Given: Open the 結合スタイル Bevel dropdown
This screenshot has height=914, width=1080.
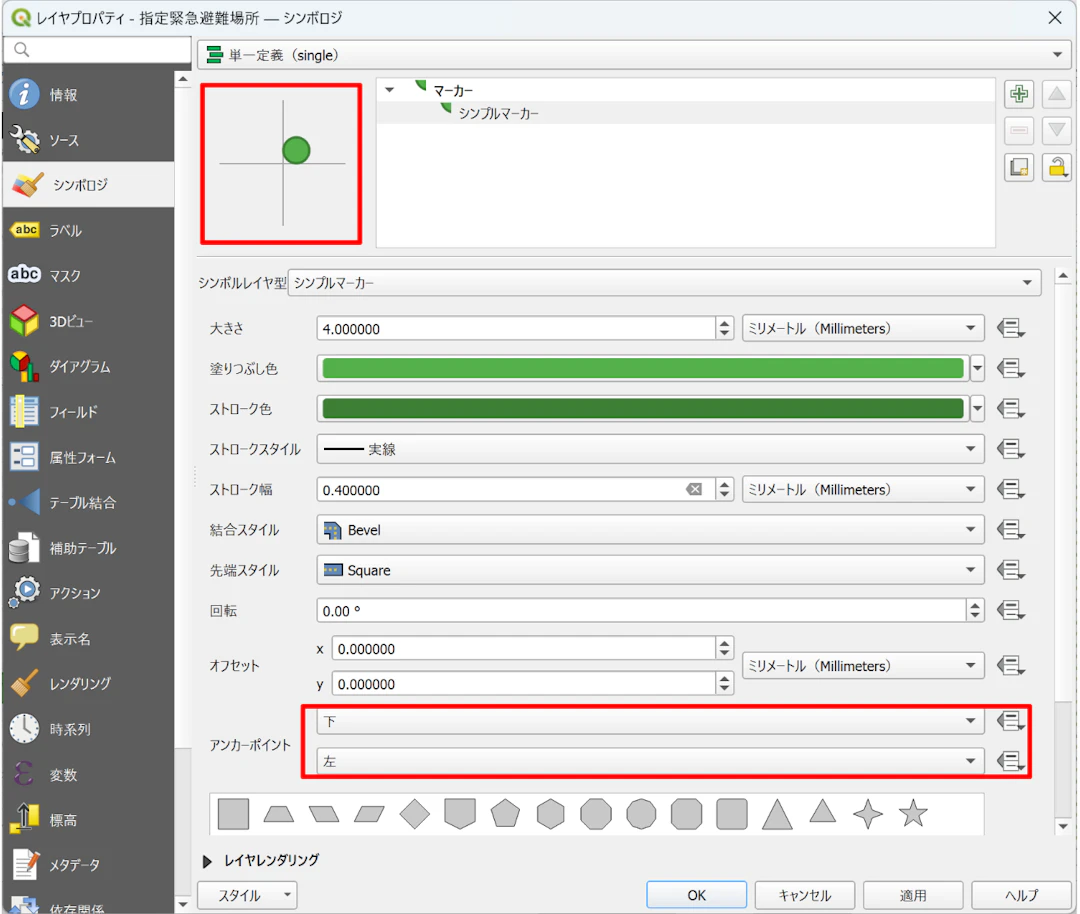Looking at the screenshot, I should click(650, 530).
